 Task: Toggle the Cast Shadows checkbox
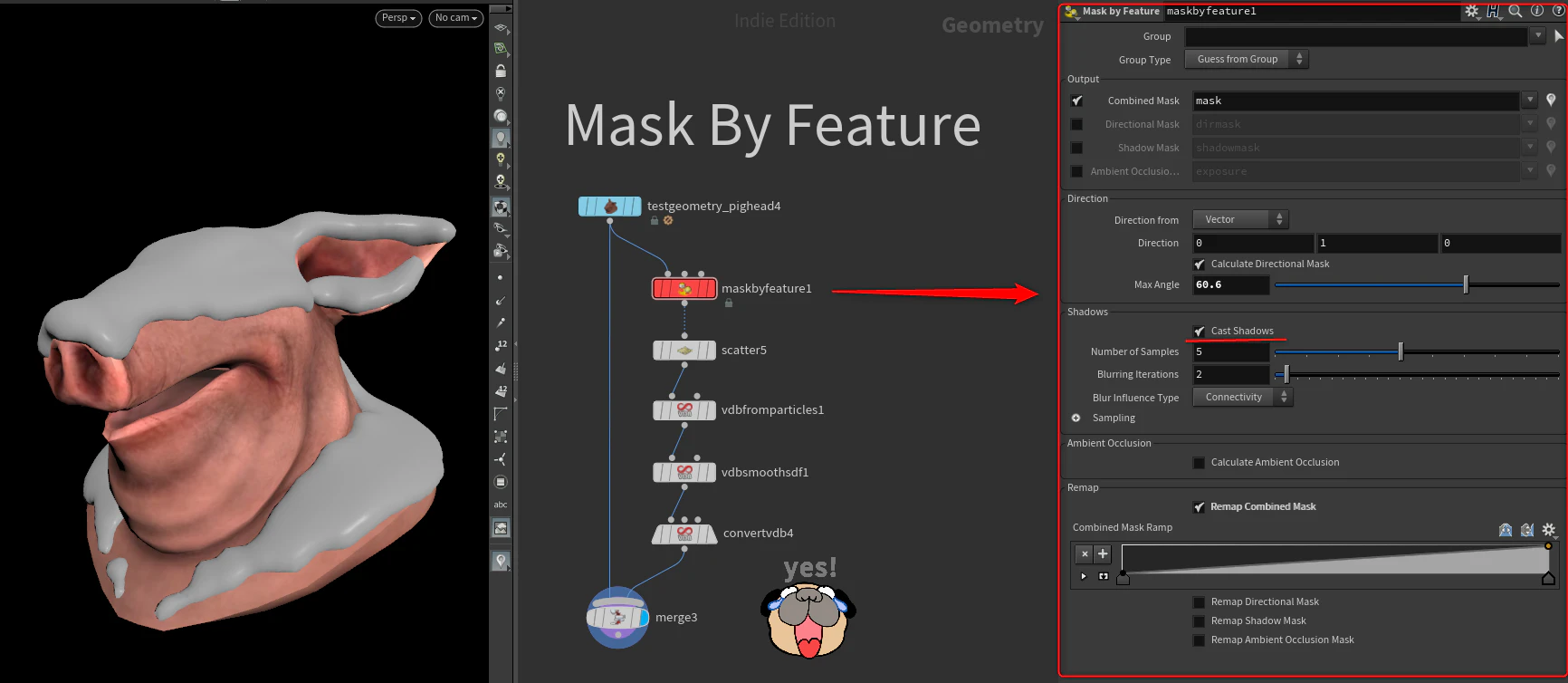(x=1200, y=331)
